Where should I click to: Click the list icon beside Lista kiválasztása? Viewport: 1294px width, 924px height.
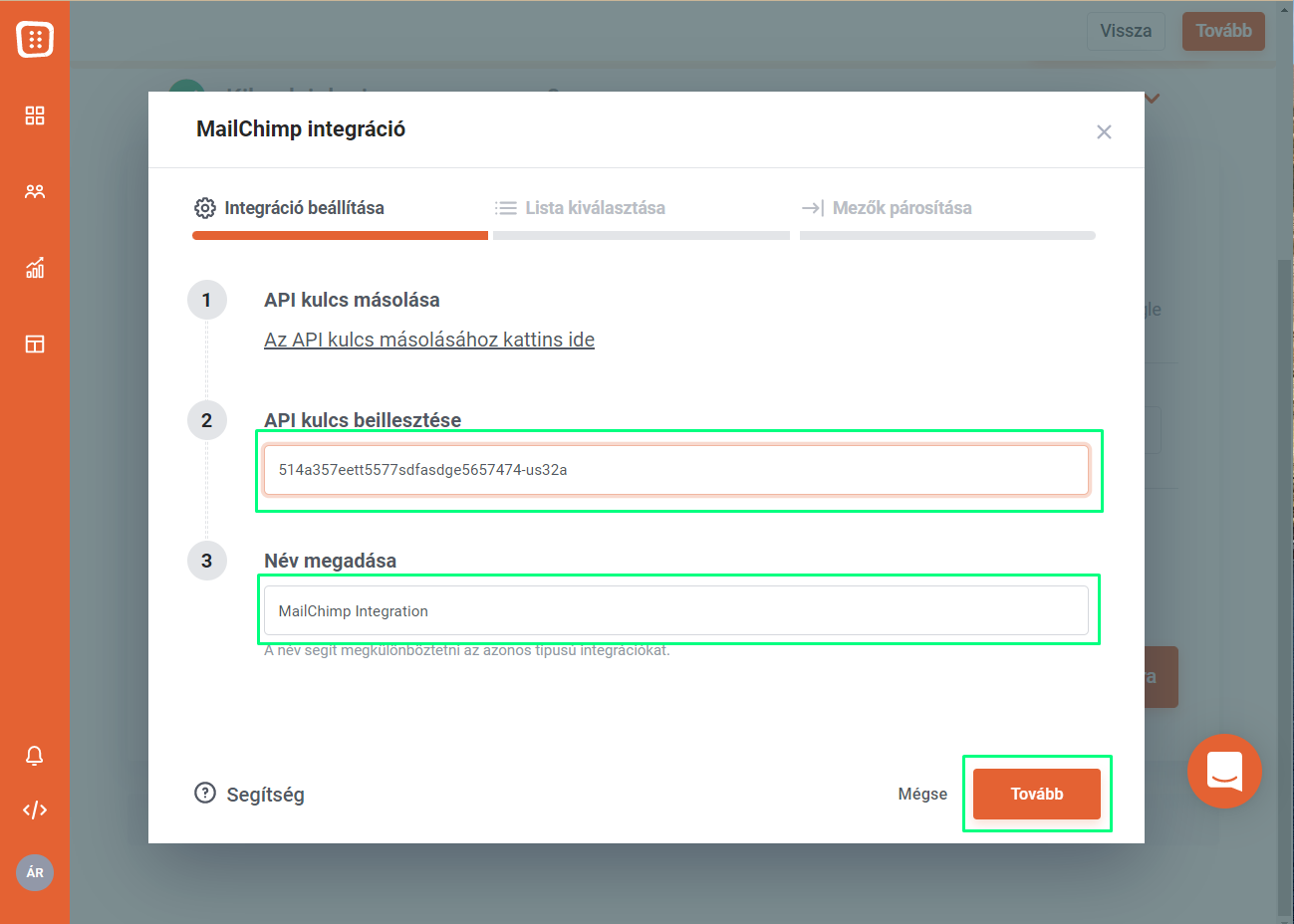pyautogui.click(x=506, y=208)
